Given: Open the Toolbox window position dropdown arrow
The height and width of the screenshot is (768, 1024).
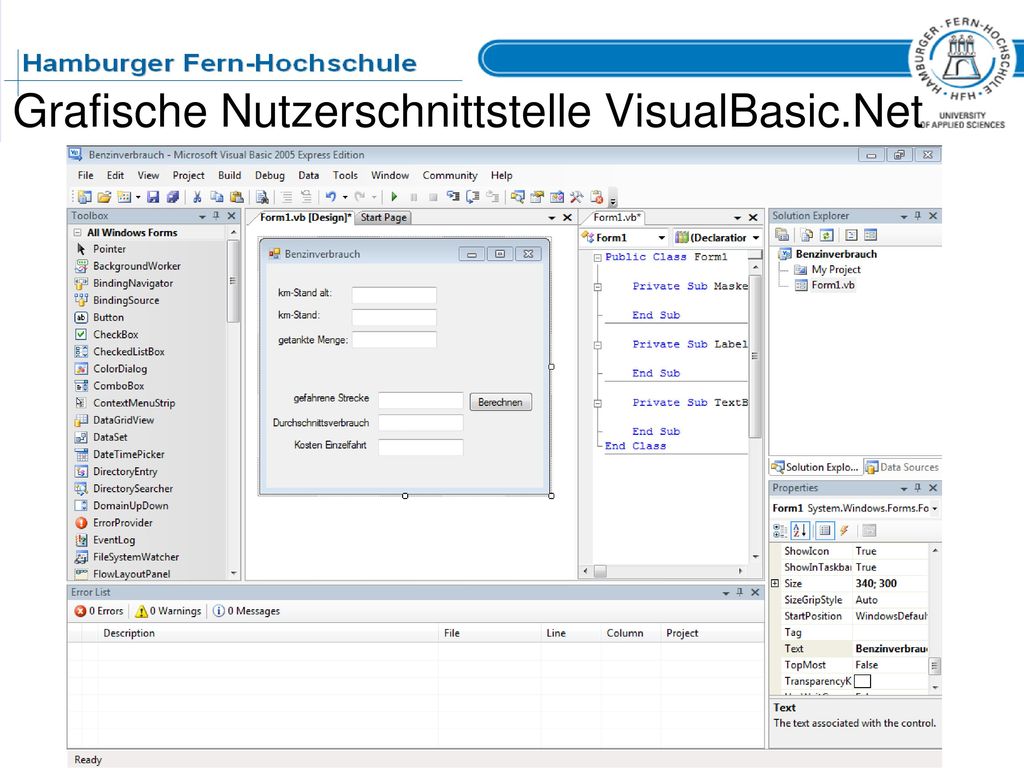Looking at the screenshot, I should [202, 216].
